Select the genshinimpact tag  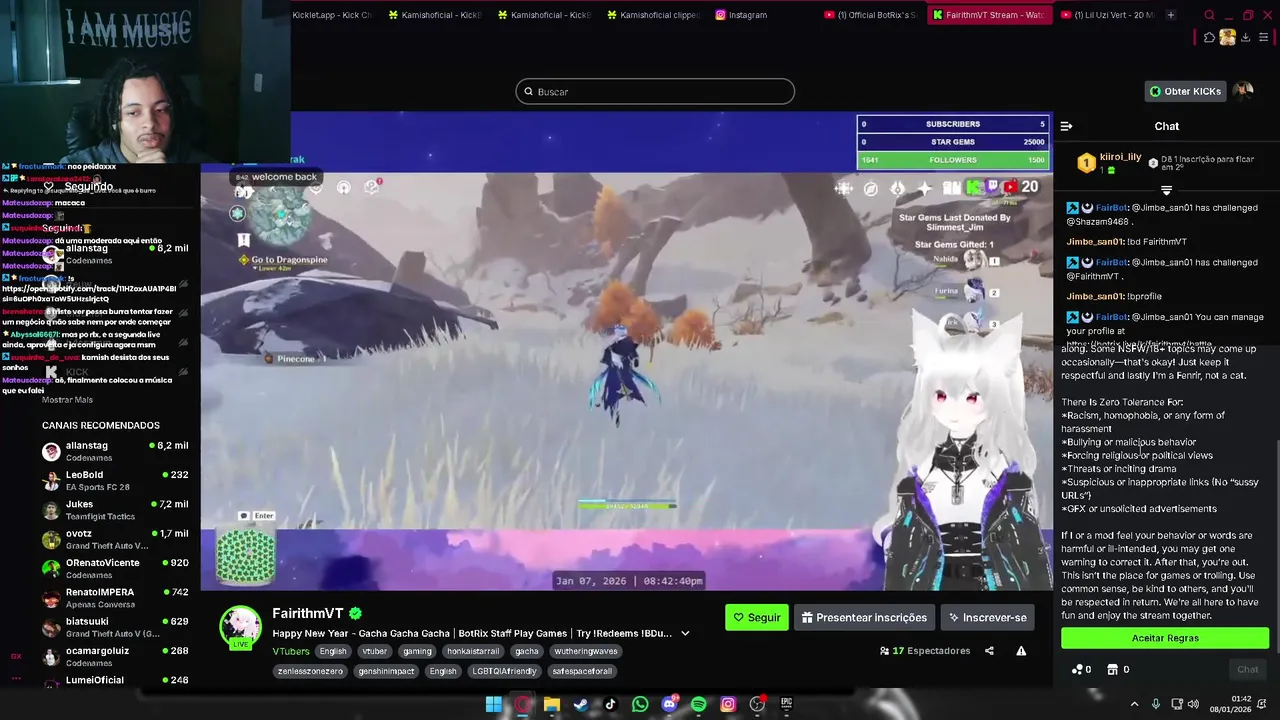[387, 671]
